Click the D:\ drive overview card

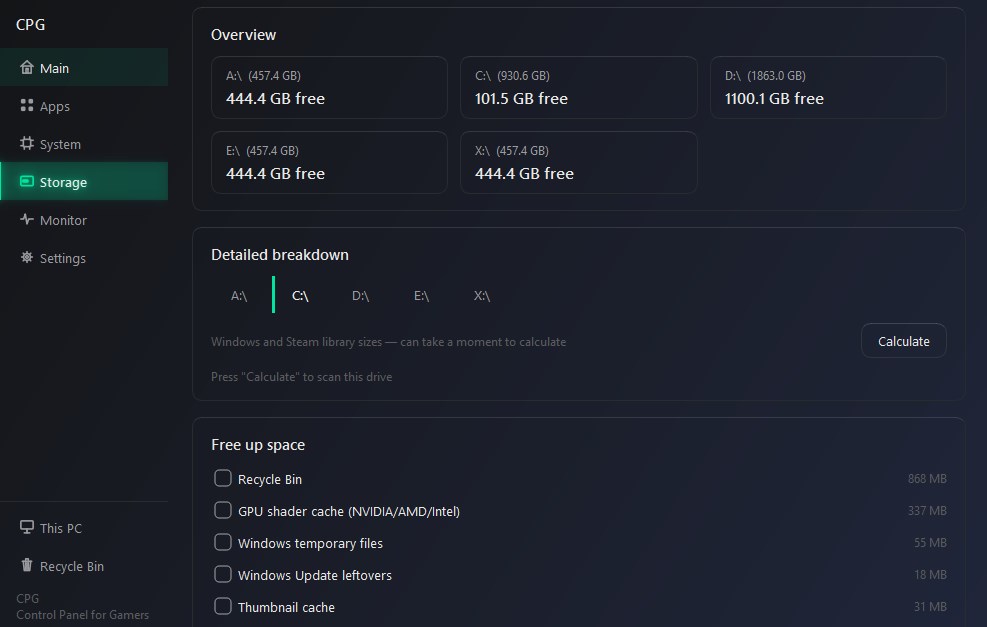tap(828, 88)
